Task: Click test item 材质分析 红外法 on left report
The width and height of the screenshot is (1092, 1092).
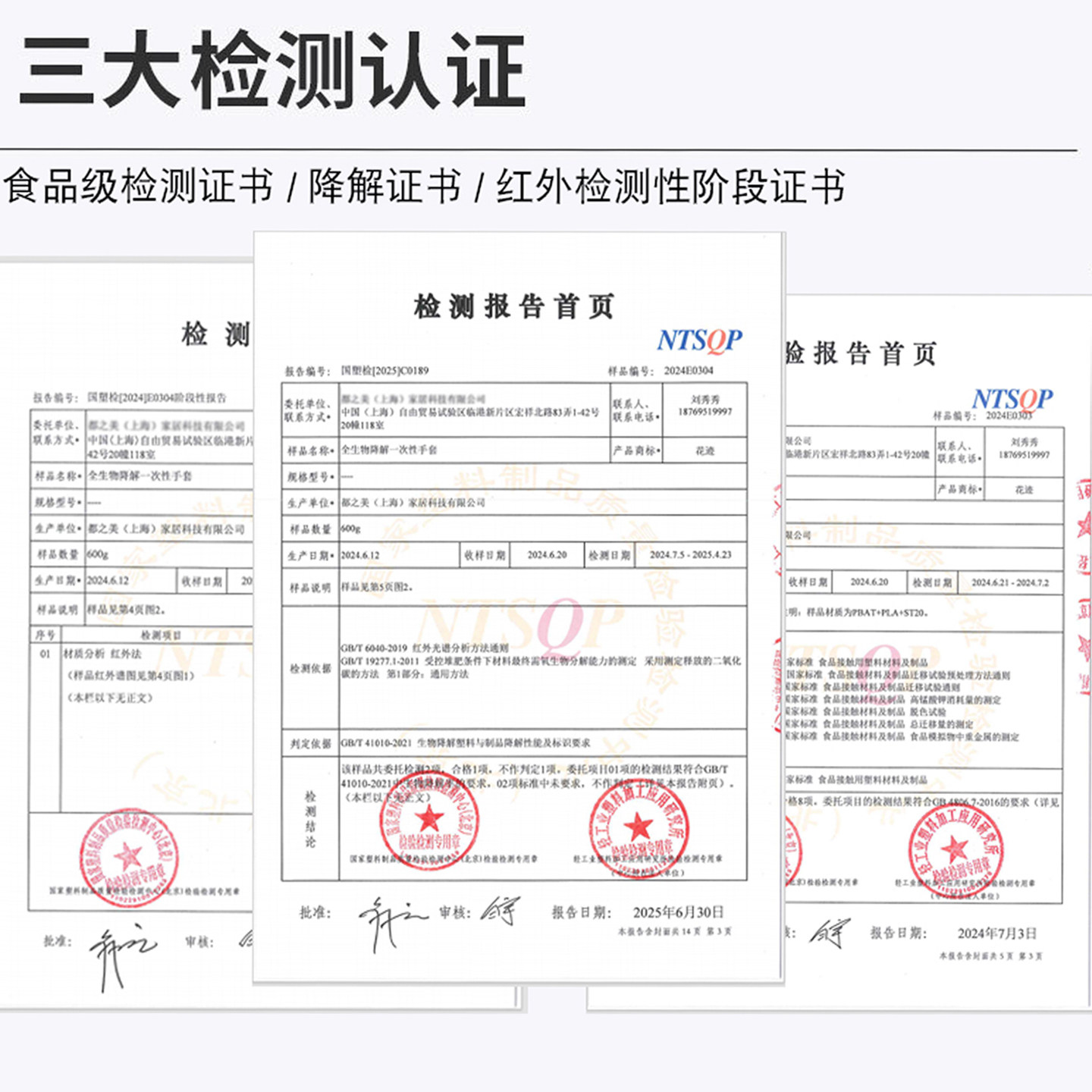Action: pos(102,654)
